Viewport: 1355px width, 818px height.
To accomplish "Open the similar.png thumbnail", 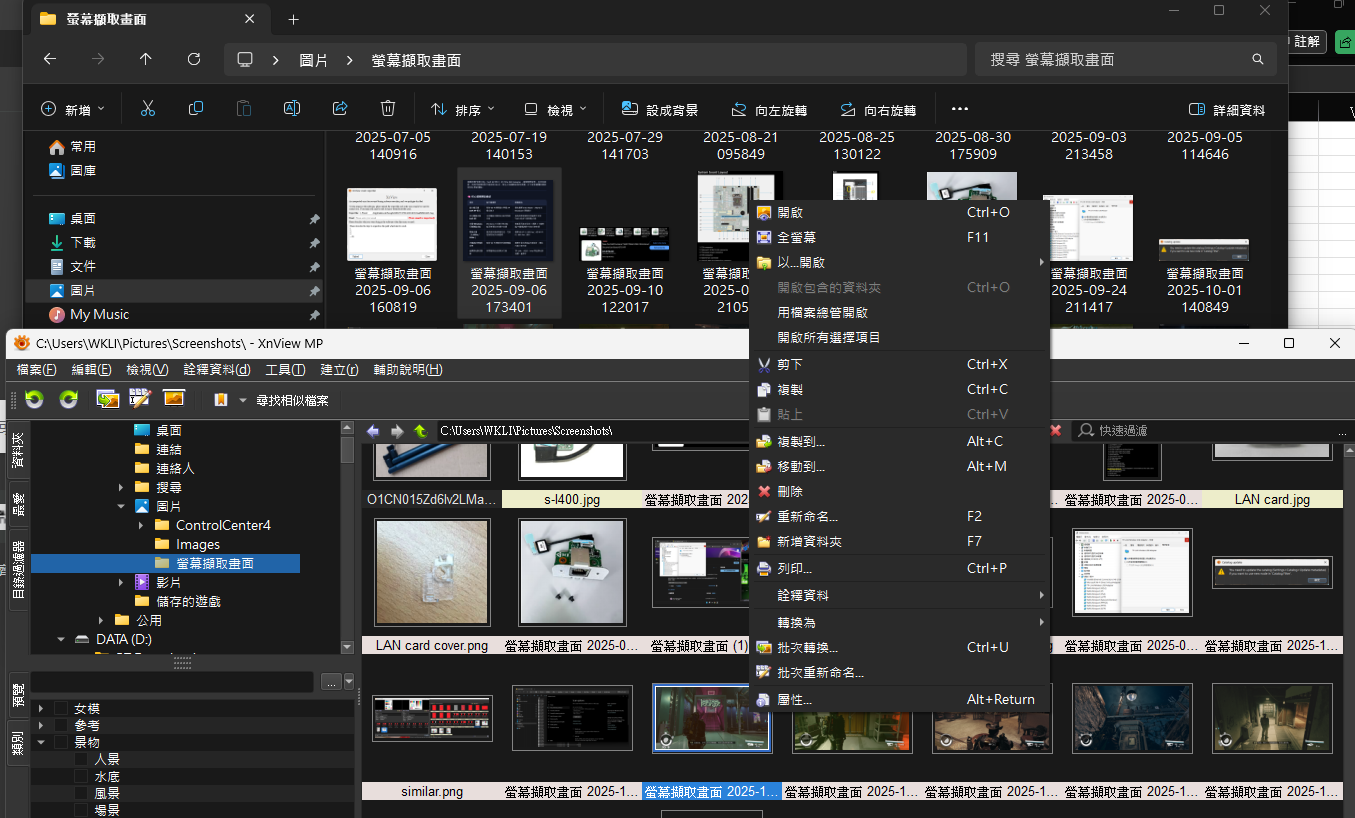I will [432, 718].
